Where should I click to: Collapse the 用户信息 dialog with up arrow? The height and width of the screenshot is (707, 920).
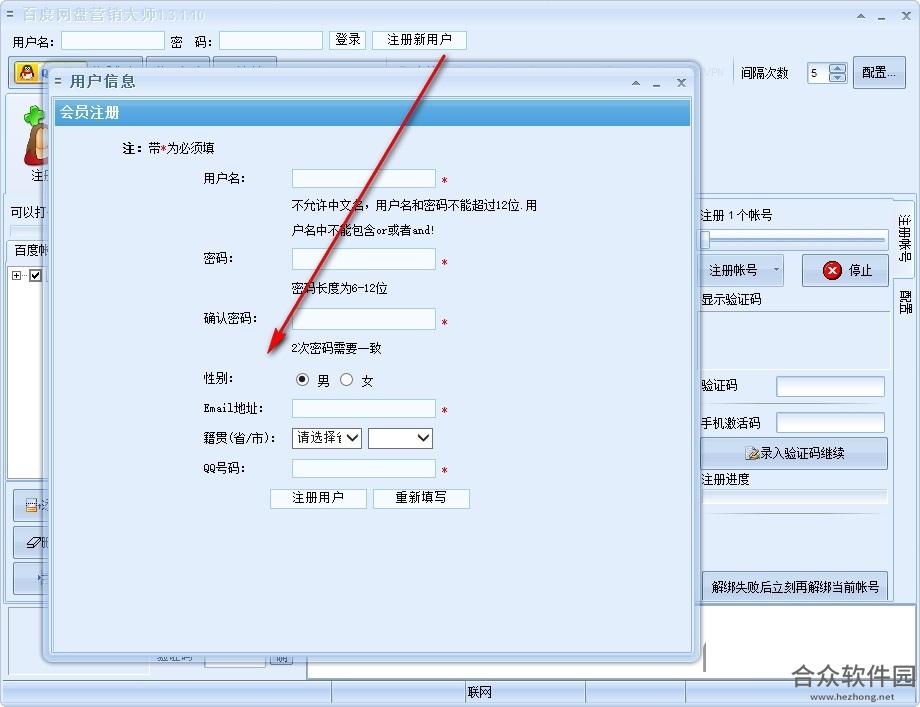point(636,83)
